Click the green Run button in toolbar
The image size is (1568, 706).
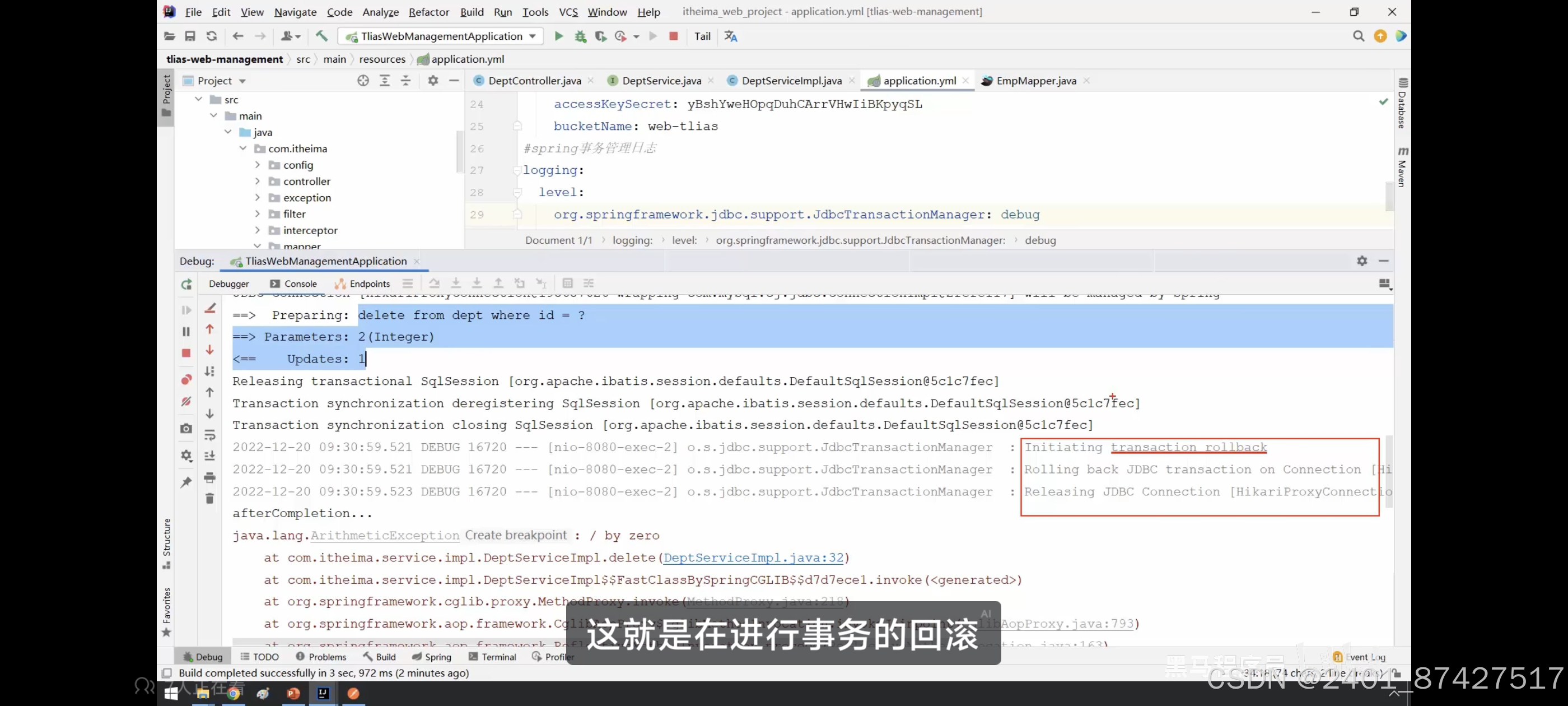[x=558, y=36]
